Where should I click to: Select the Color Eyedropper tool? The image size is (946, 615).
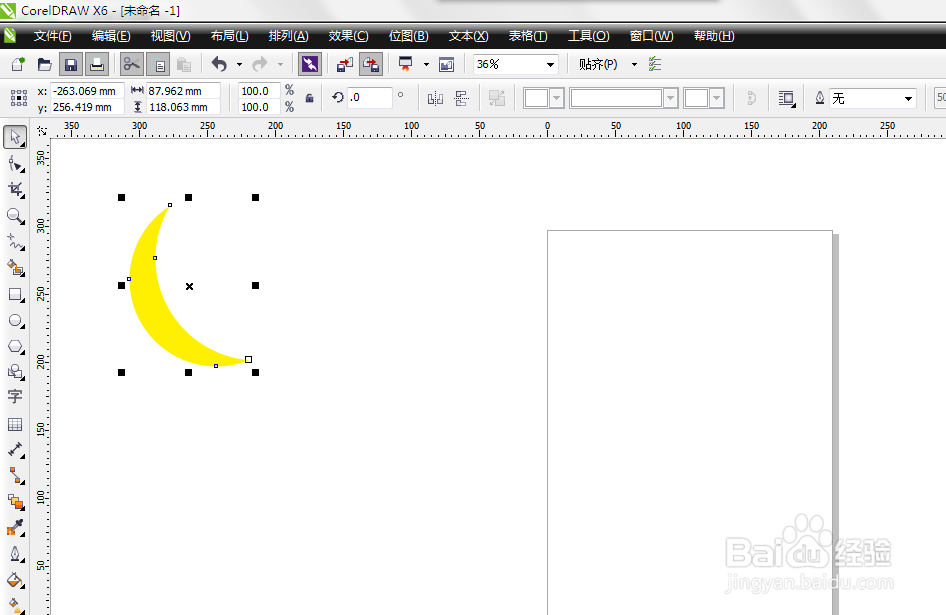(15, 528)
